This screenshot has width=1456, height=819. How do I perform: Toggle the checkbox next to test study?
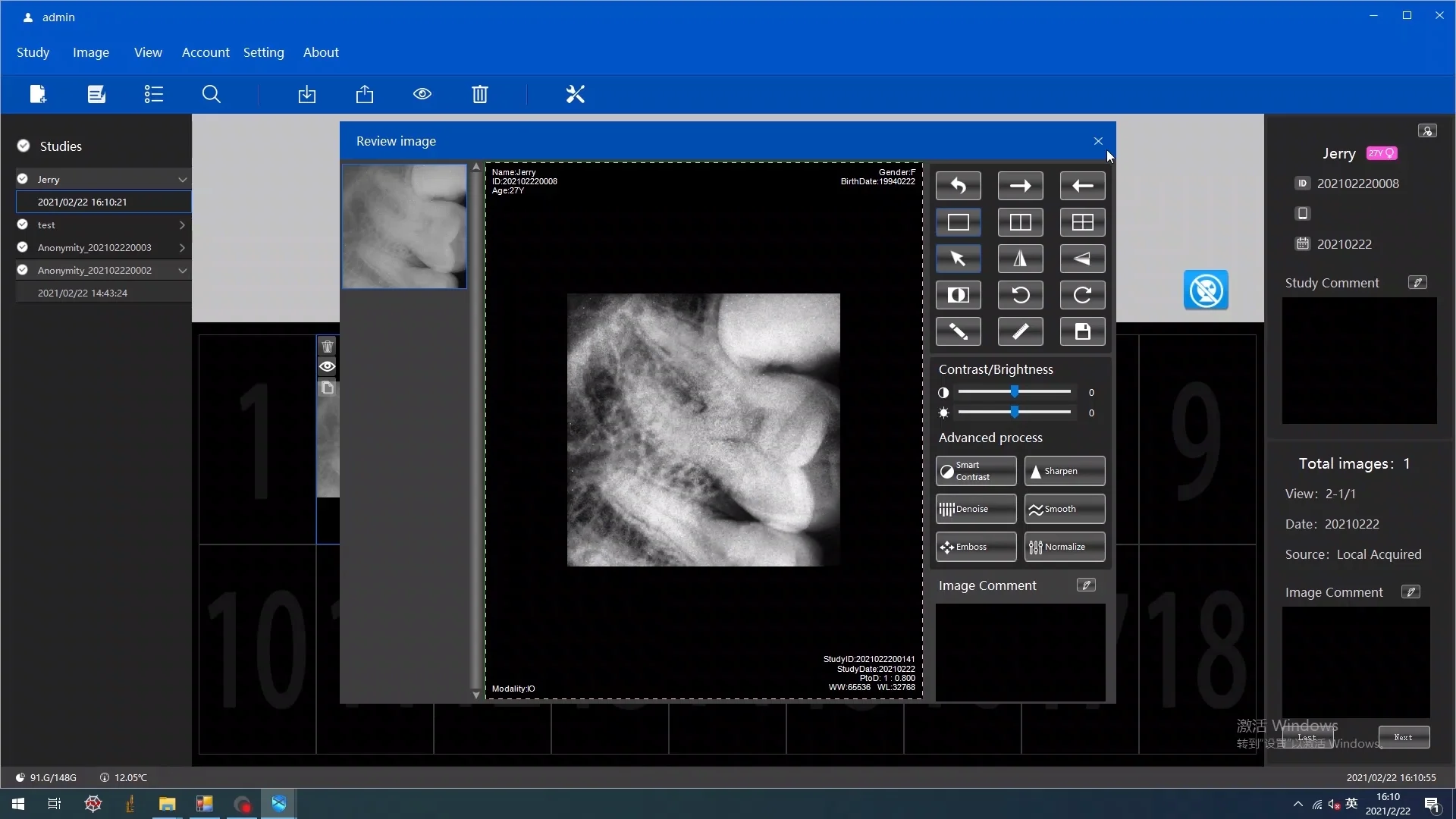[x=23, y=224]
